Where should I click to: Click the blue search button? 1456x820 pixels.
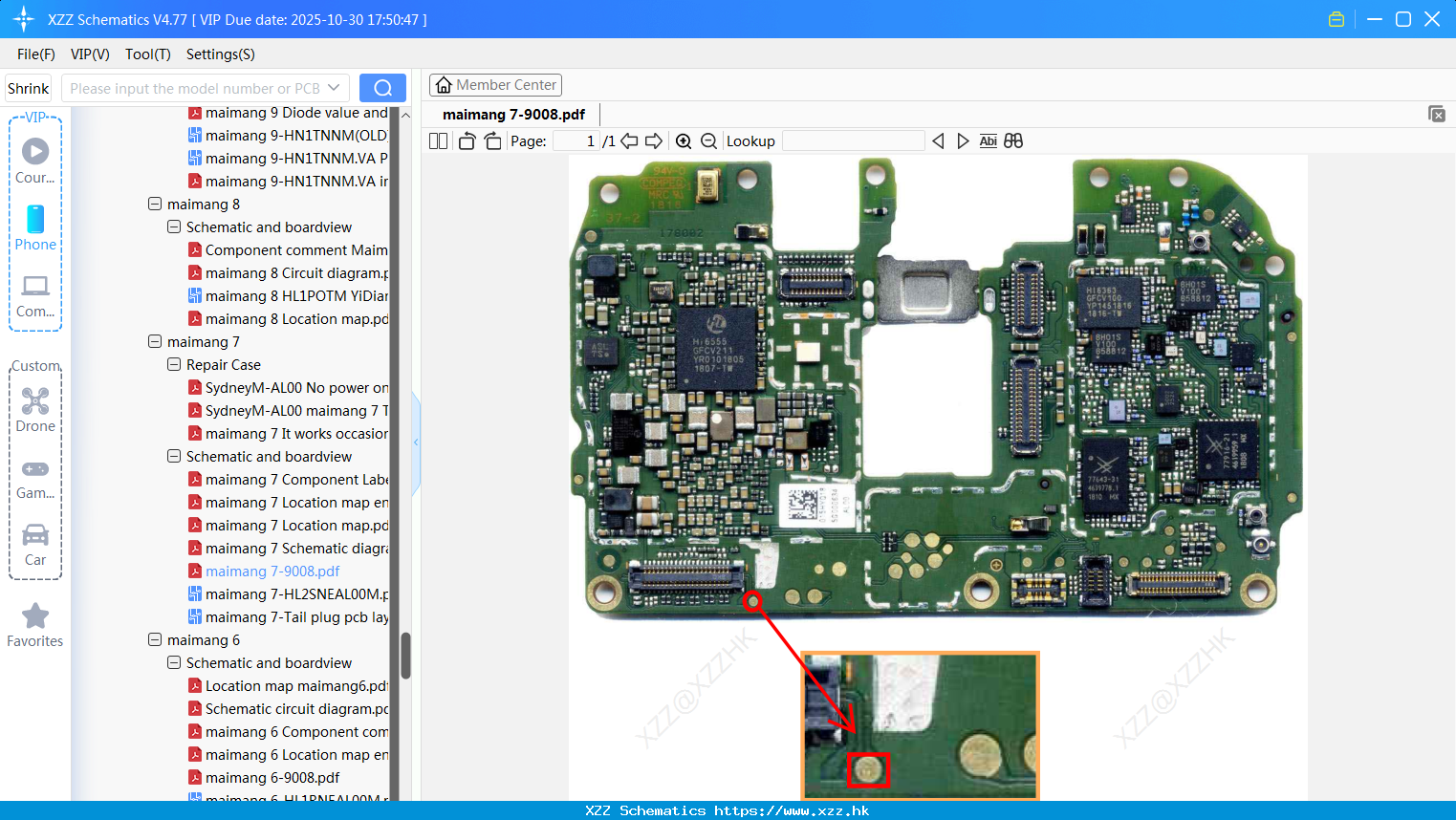[382, 88]
